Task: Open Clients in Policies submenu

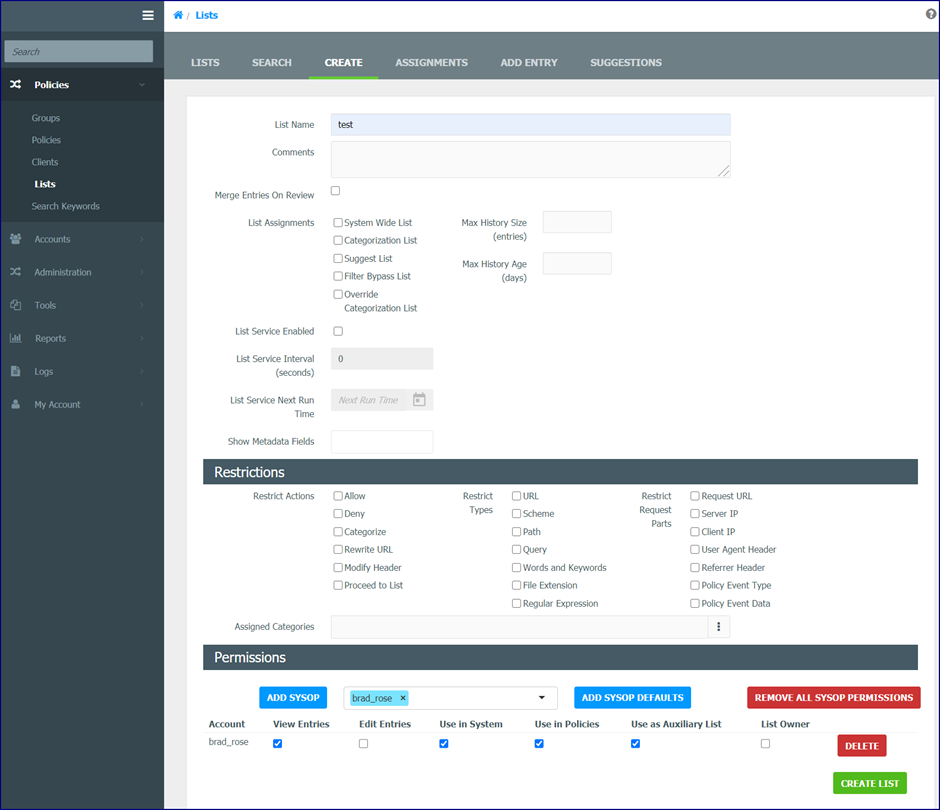Action: coord(45,162)
